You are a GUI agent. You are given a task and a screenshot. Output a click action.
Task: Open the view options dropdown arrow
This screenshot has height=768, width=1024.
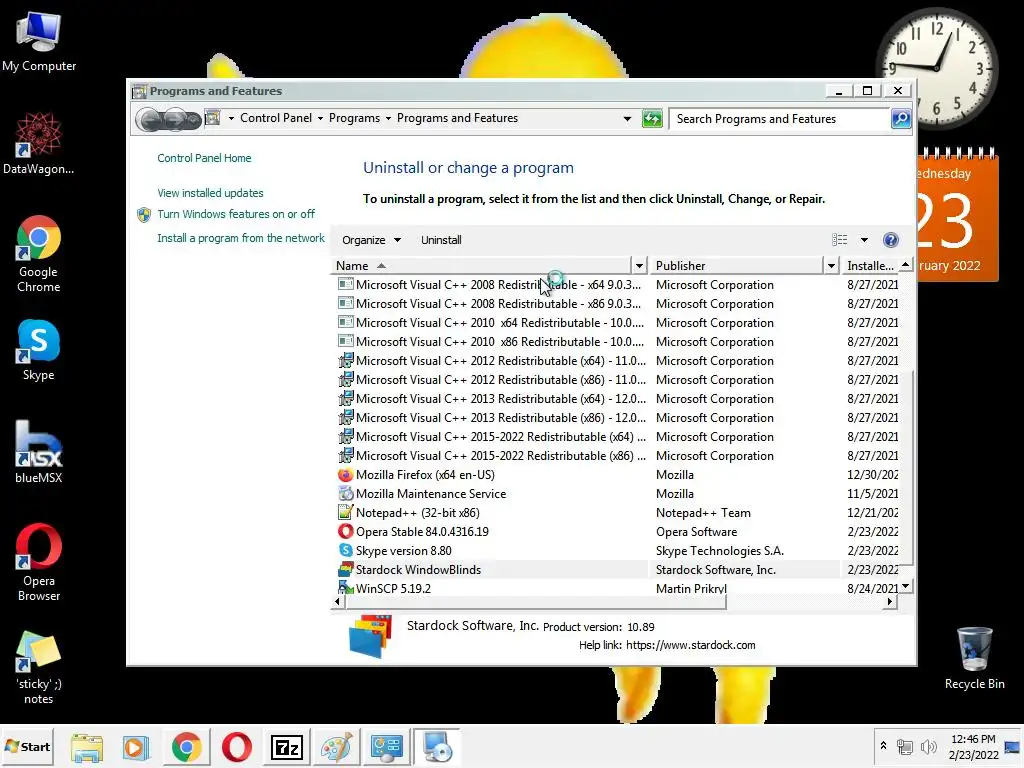[864, 240]
